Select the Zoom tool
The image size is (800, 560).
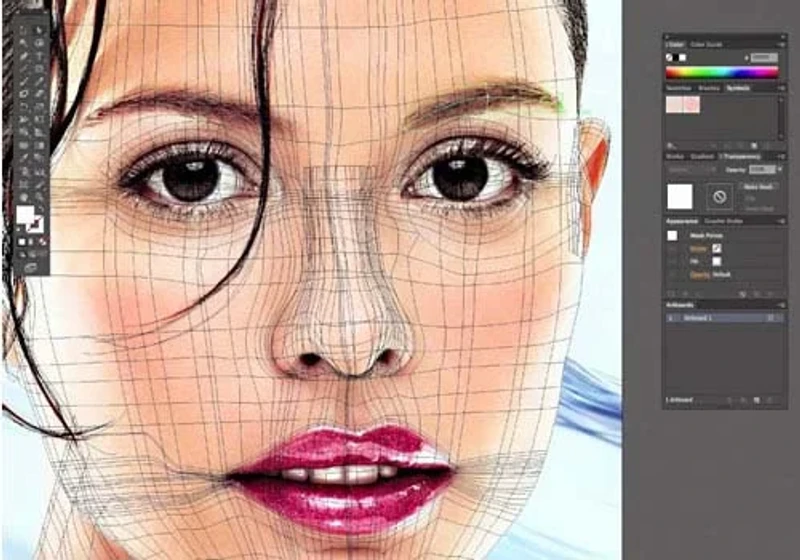39,196
